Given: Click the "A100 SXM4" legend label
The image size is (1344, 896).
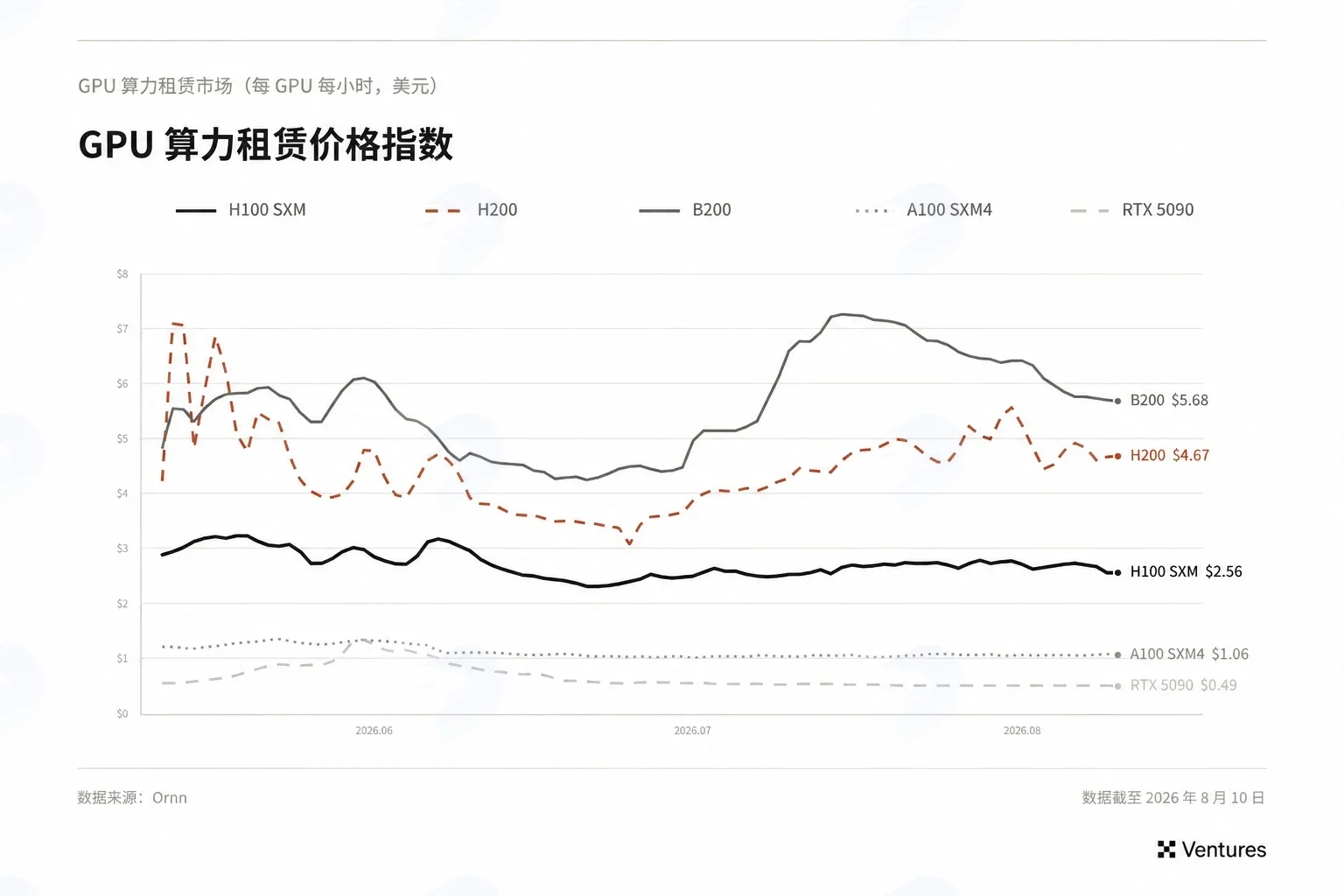Looking at the screenshot, I should tap(949, 210).
